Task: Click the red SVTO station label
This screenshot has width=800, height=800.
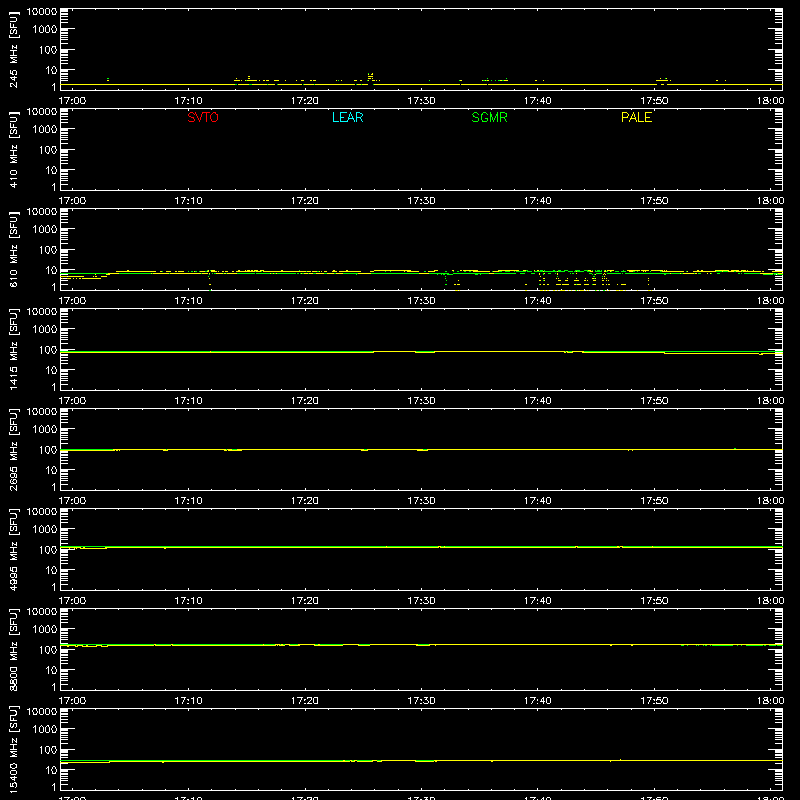Action: (x=203, y=117)
